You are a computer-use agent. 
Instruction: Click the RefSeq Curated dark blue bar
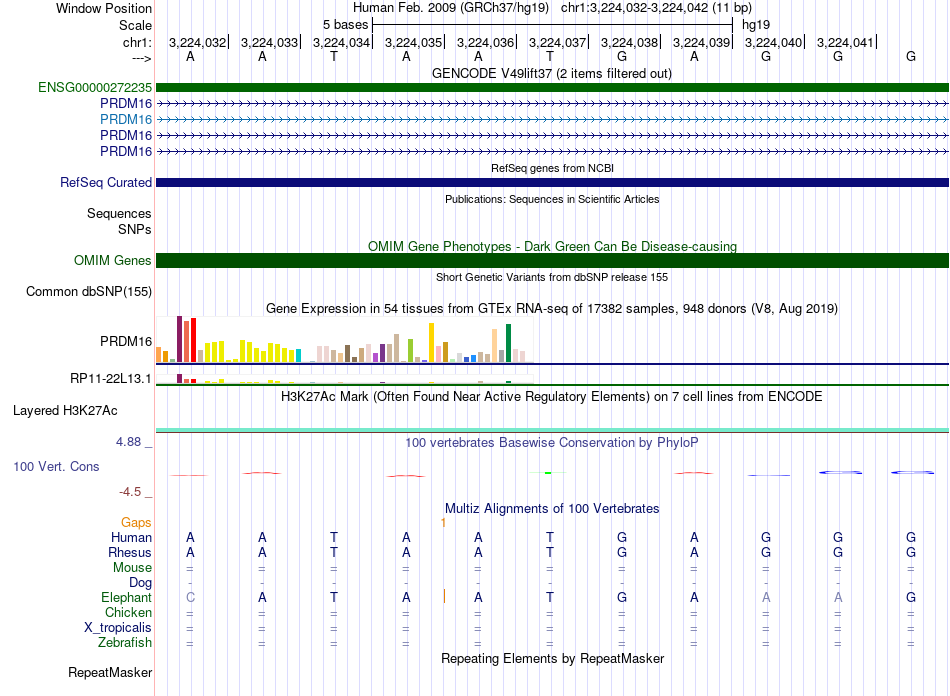(x=552, y=182)
